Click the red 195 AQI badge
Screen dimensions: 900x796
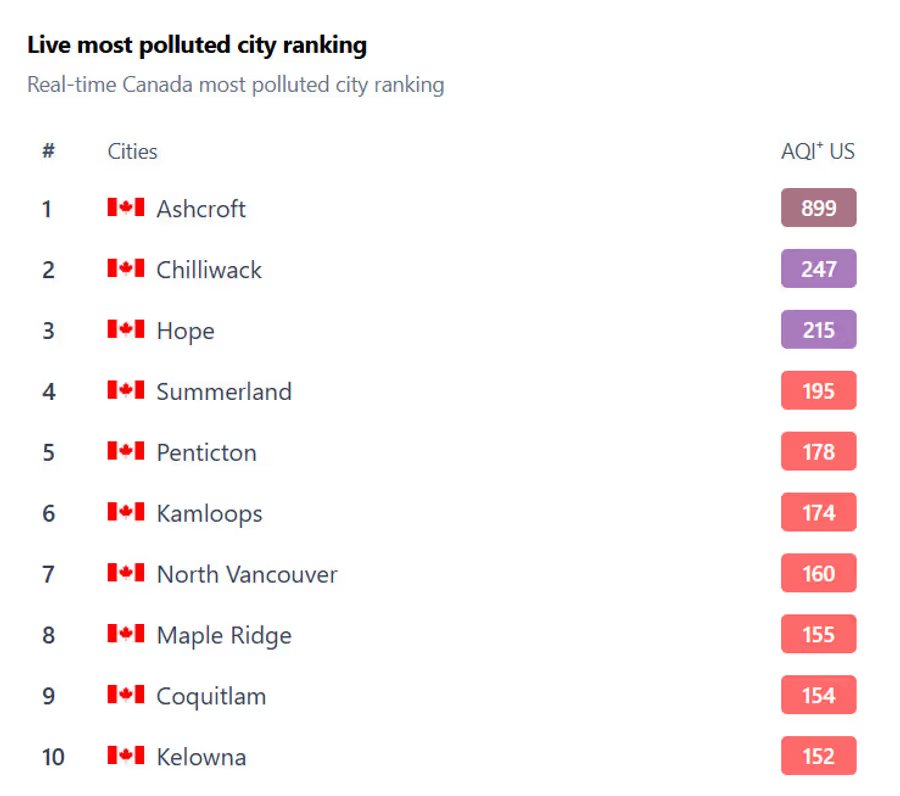pyautogui.click(x=818, y=391)
